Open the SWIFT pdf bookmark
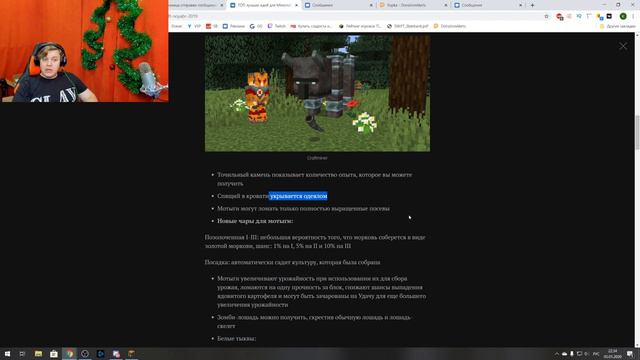The width and height of the screenshot is (640, 360). pyautogui.click(x=408, y=26)
